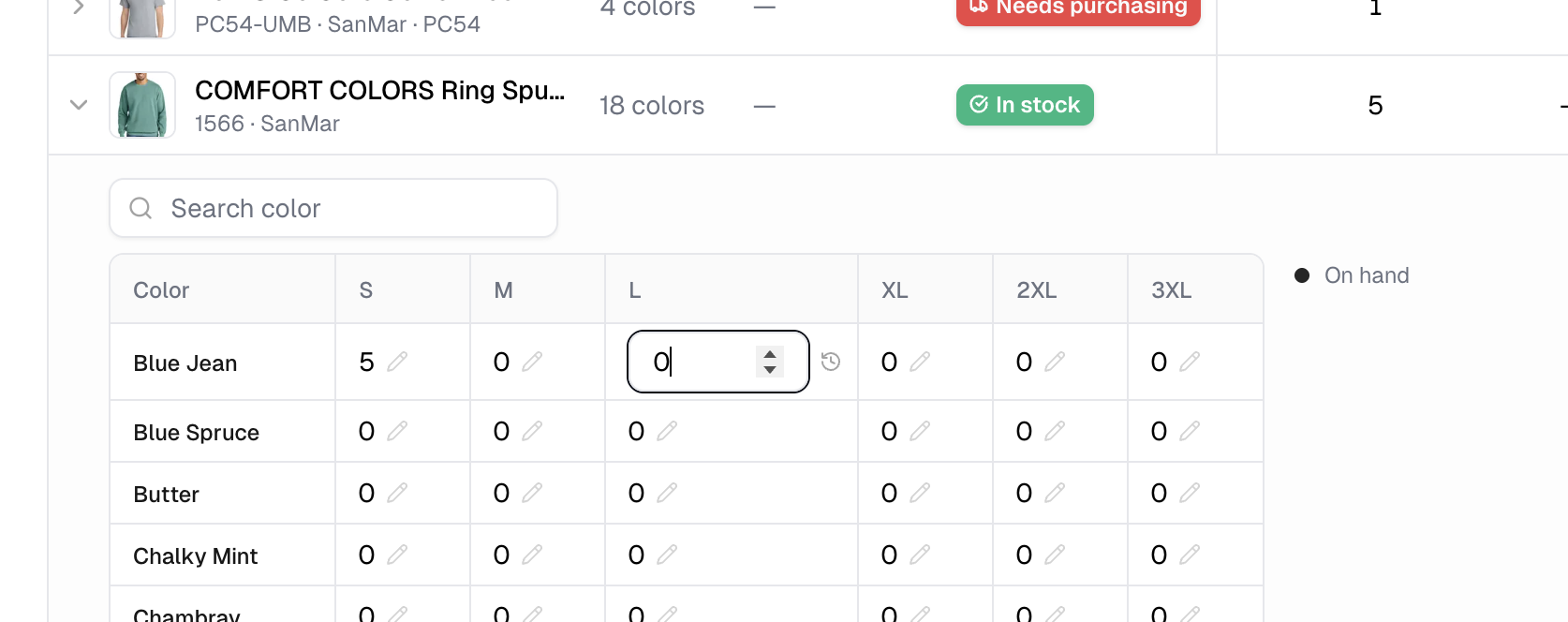Open history icon for Blue Jean L
Screen dimensions: 1568x622
click(x=831, y=362)
